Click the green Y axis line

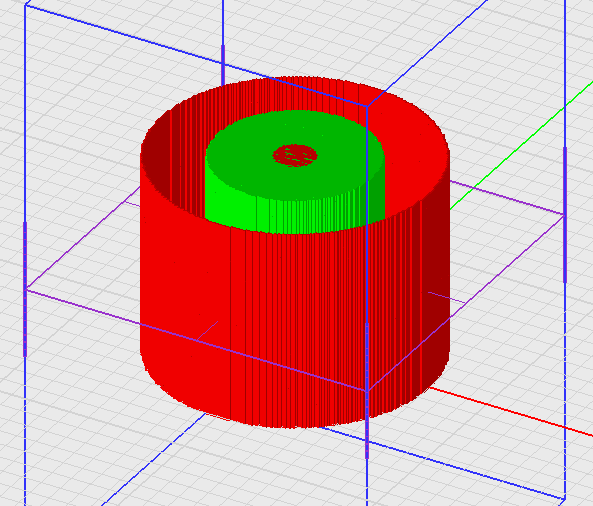coord(522,144)
